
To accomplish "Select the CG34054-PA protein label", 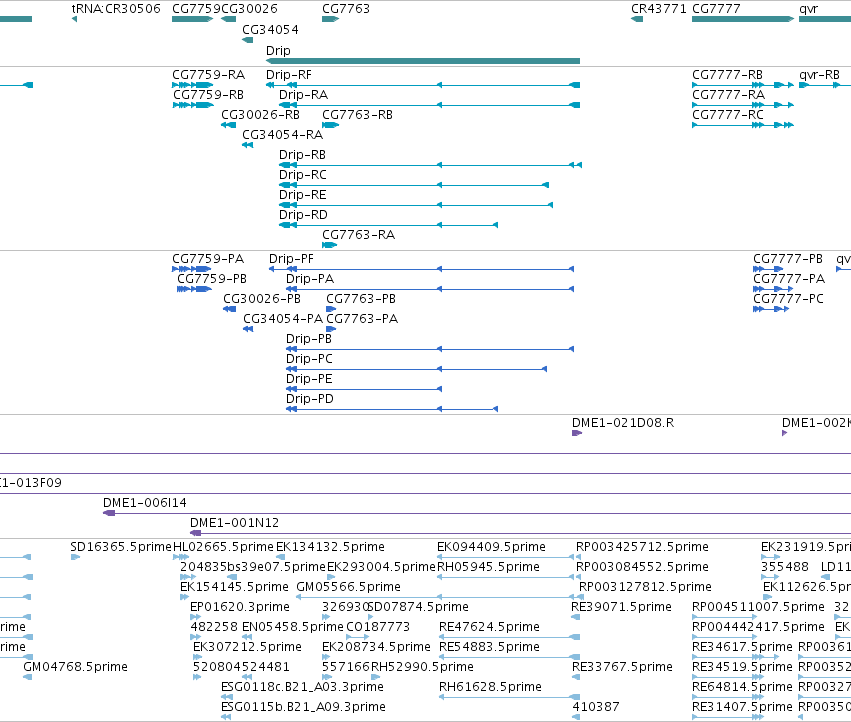I will [x=283, y=319].
